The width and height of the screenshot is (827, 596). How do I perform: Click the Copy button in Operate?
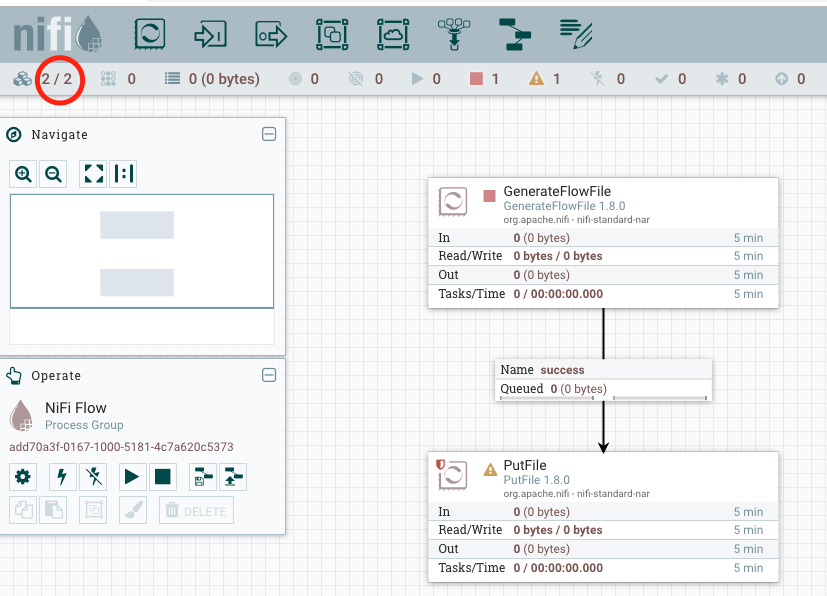pyautogui.click(x=23, y=510)
